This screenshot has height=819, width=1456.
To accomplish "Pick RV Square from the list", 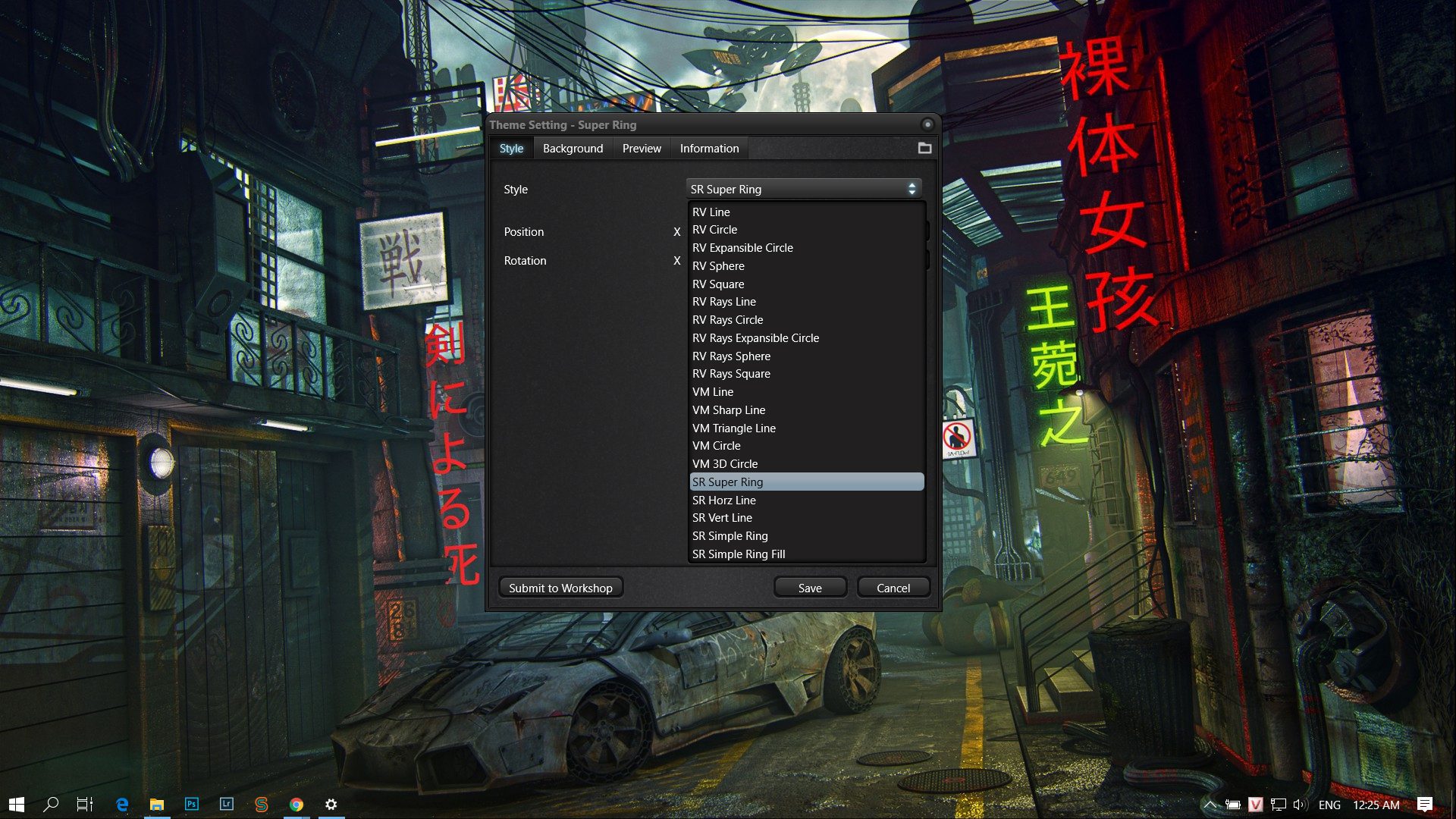I will coord(807,284).
